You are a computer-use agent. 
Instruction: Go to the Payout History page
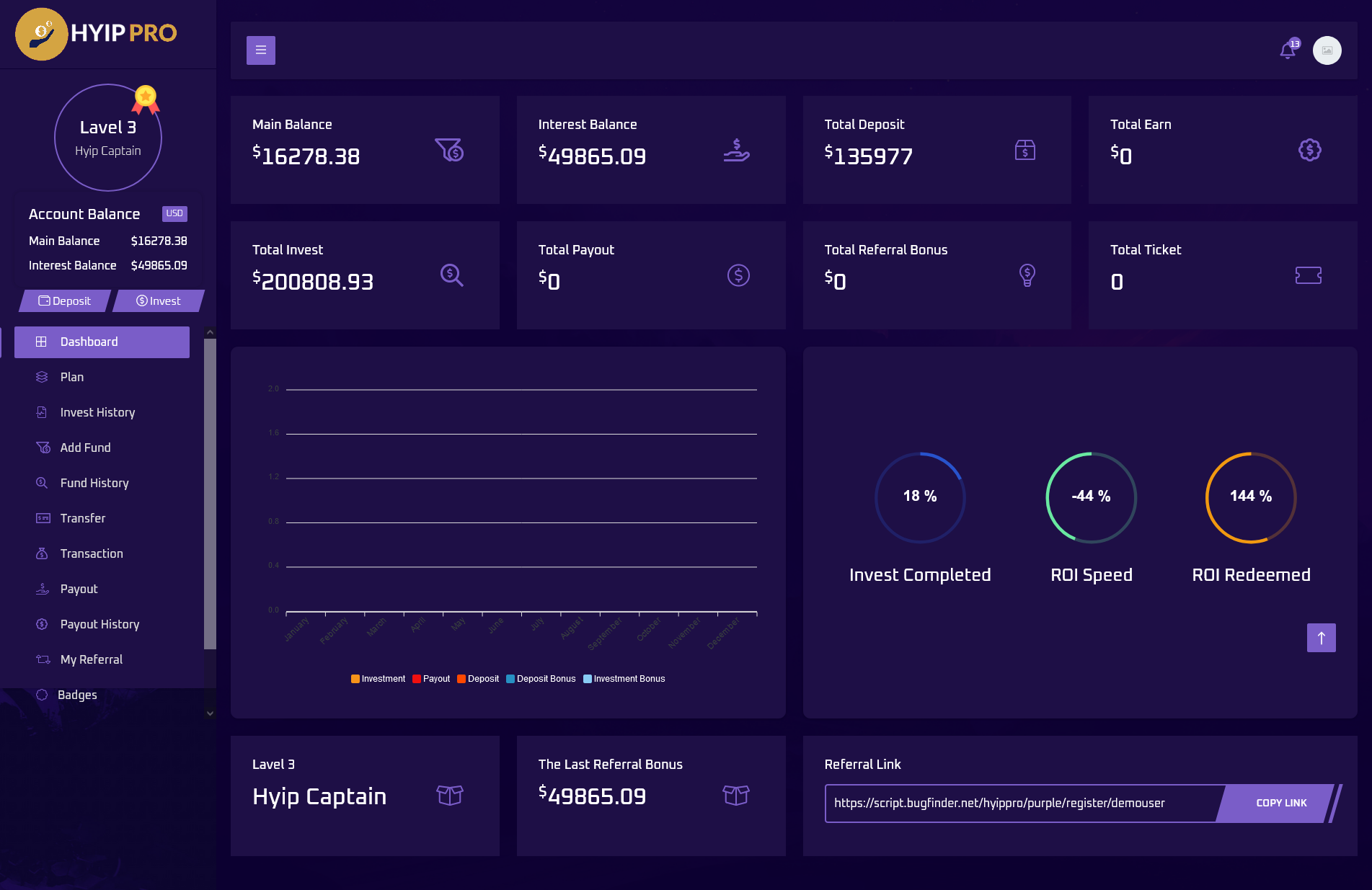(99, 624)
